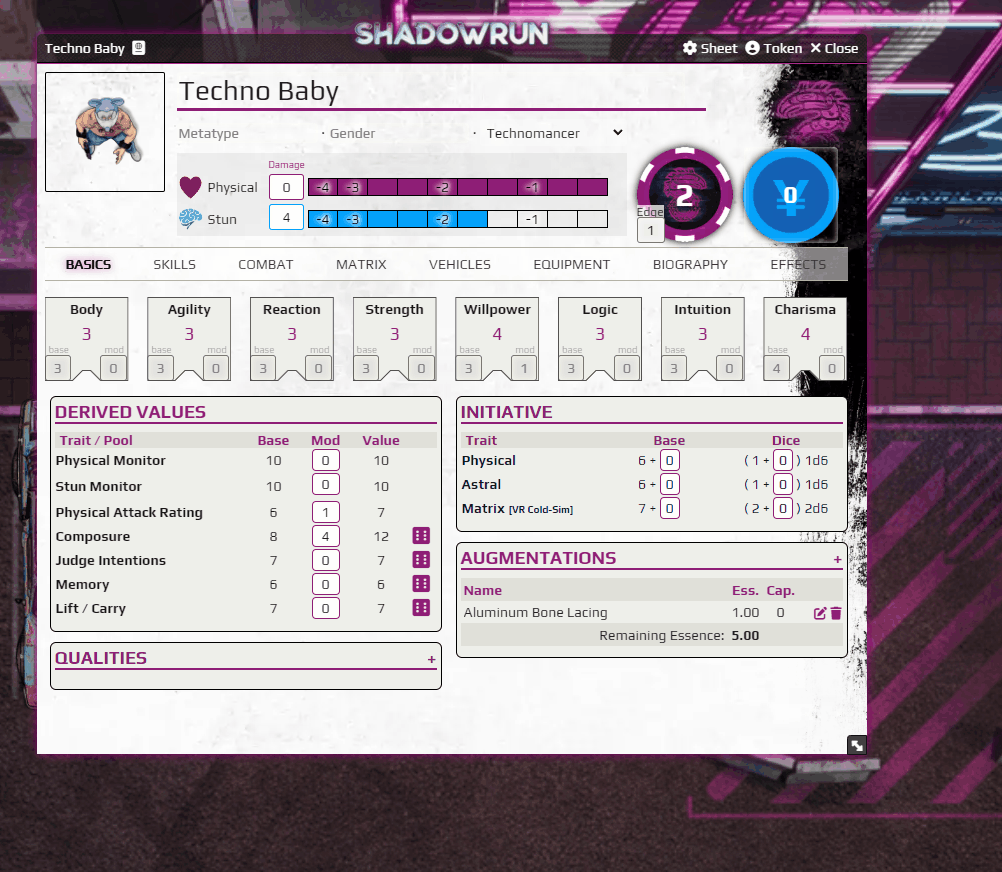Click the Techno Baby portrait image
The height and width of the screenshot is (872, 1002).
[x=105, y=132]
